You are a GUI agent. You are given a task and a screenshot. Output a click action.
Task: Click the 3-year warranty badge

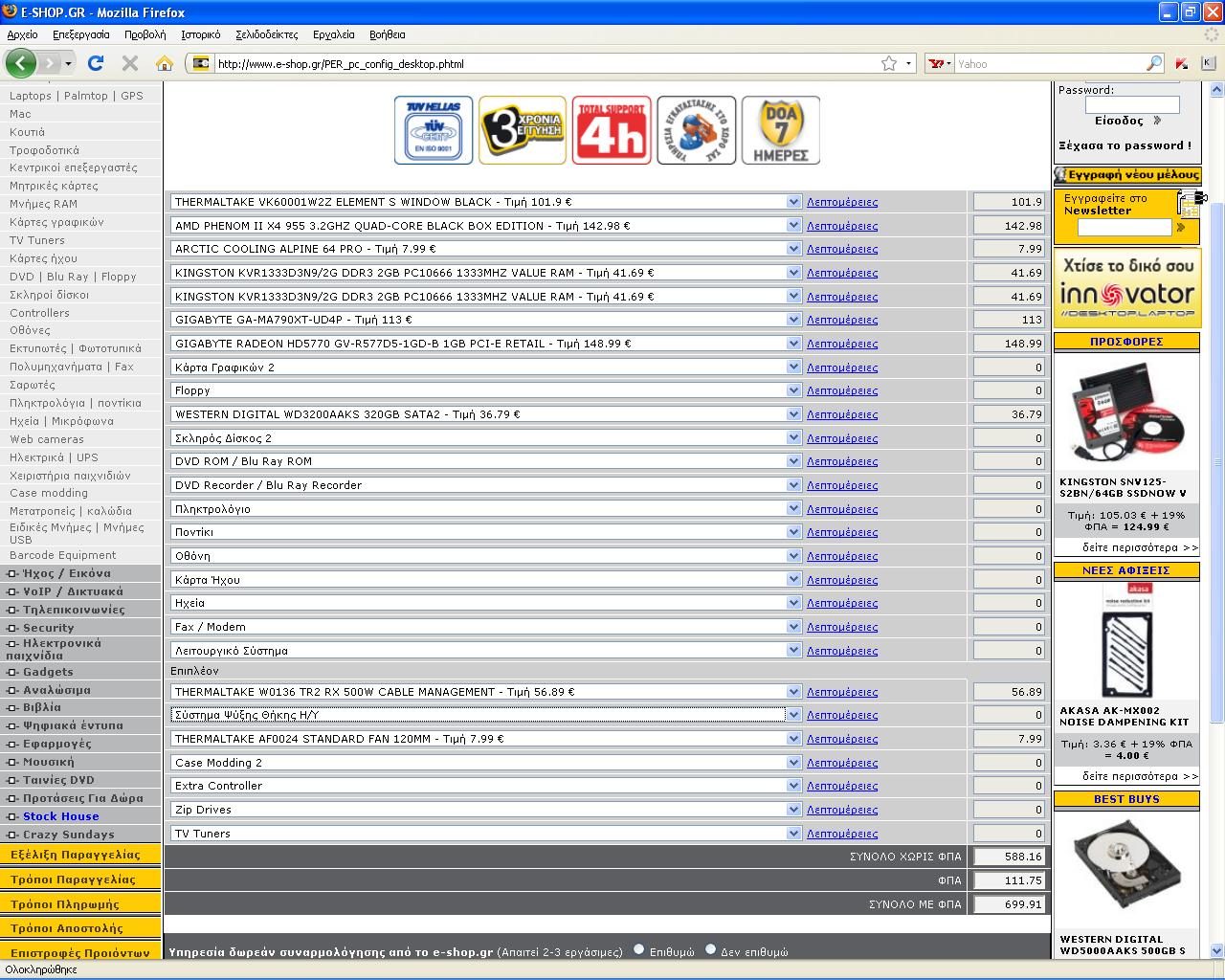pyautogui.click(x=522, y=130)
